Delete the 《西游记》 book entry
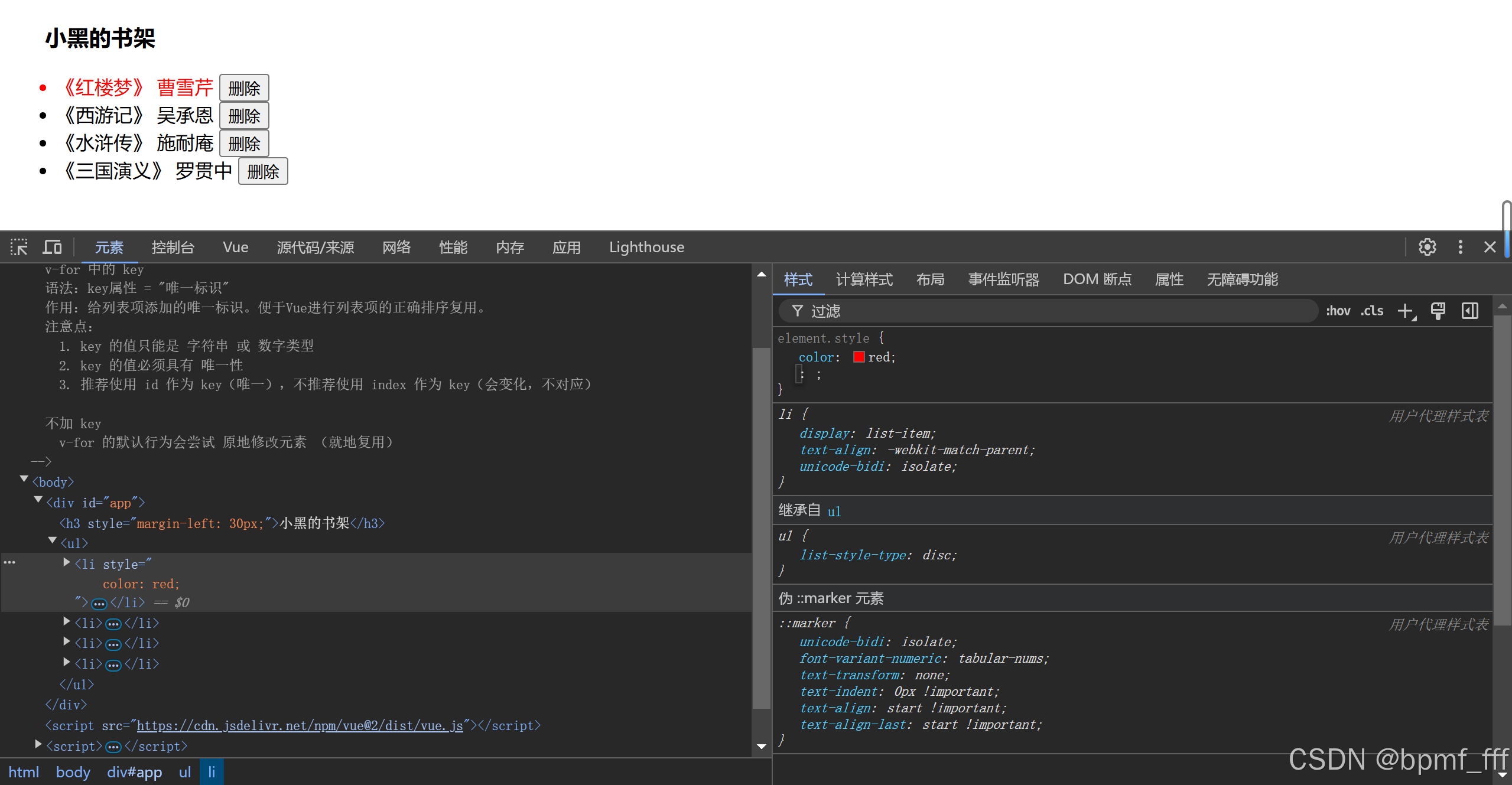 [244, 116]
